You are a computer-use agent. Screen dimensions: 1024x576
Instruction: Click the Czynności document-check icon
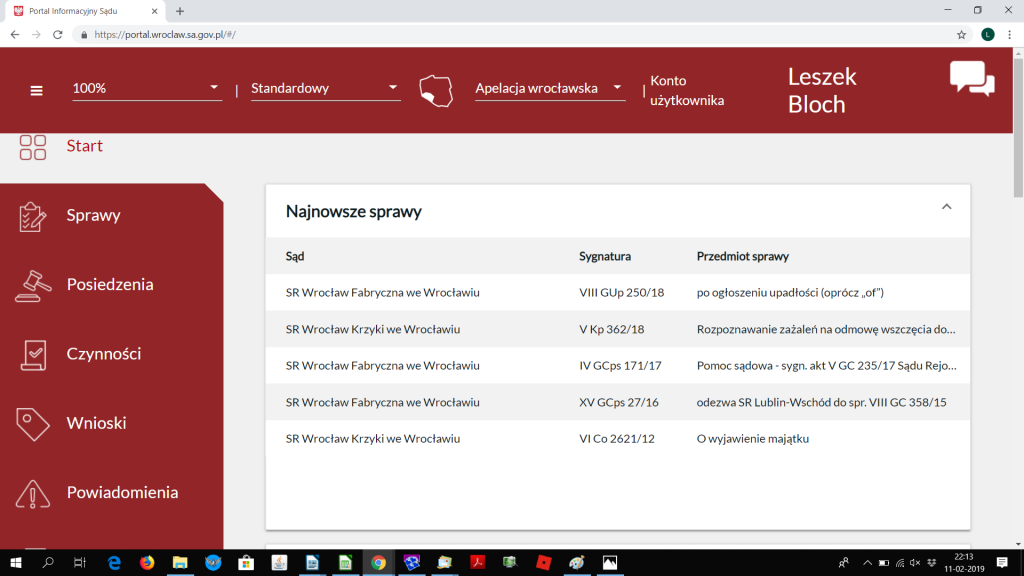coord(33,355)
